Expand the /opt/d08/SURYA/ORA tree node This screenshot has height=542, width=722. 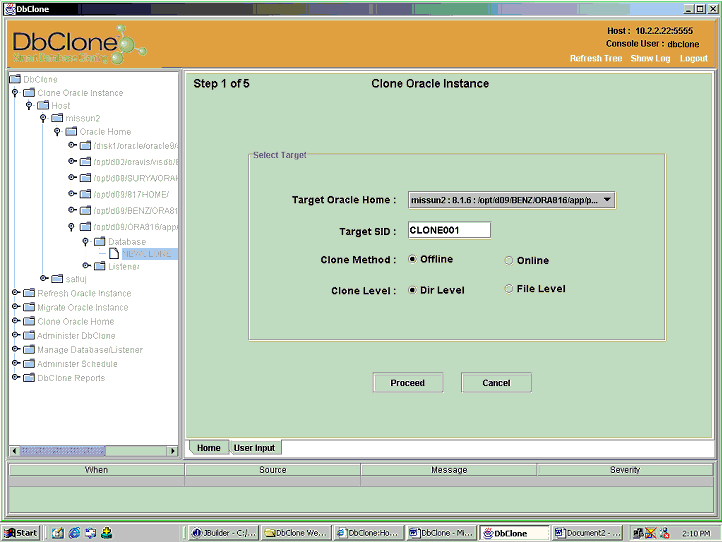pyautogui.click(x=72, y=177)
